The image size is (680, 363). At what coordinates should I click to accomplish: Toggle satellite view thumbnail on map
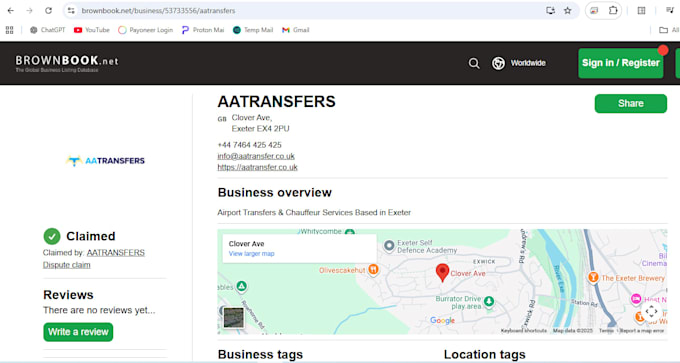(233, 317)
